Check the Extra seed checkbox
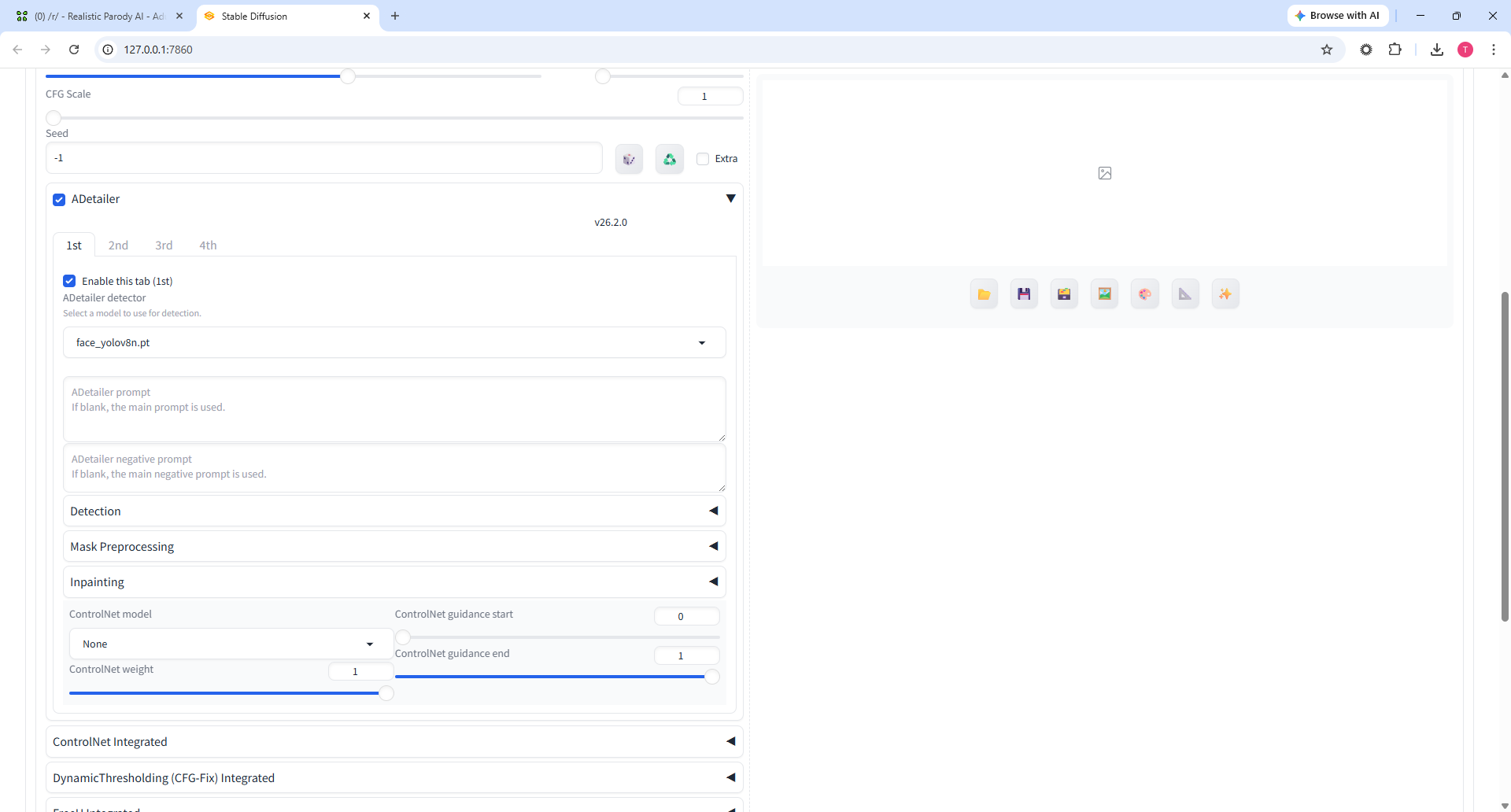This screenshot has height=812, width=1511. click(703, 159)
